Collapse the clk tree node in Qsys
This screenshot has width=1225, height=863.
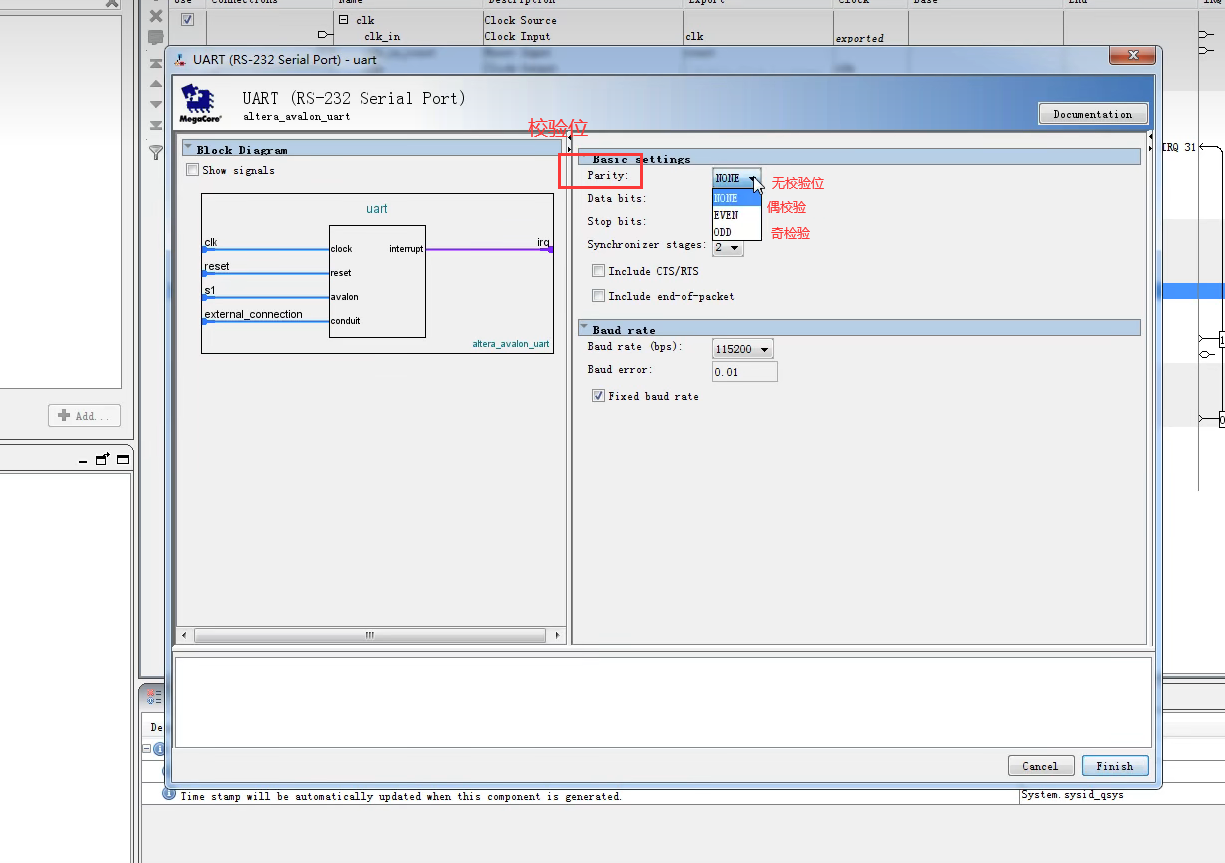(x=343, y=20)
